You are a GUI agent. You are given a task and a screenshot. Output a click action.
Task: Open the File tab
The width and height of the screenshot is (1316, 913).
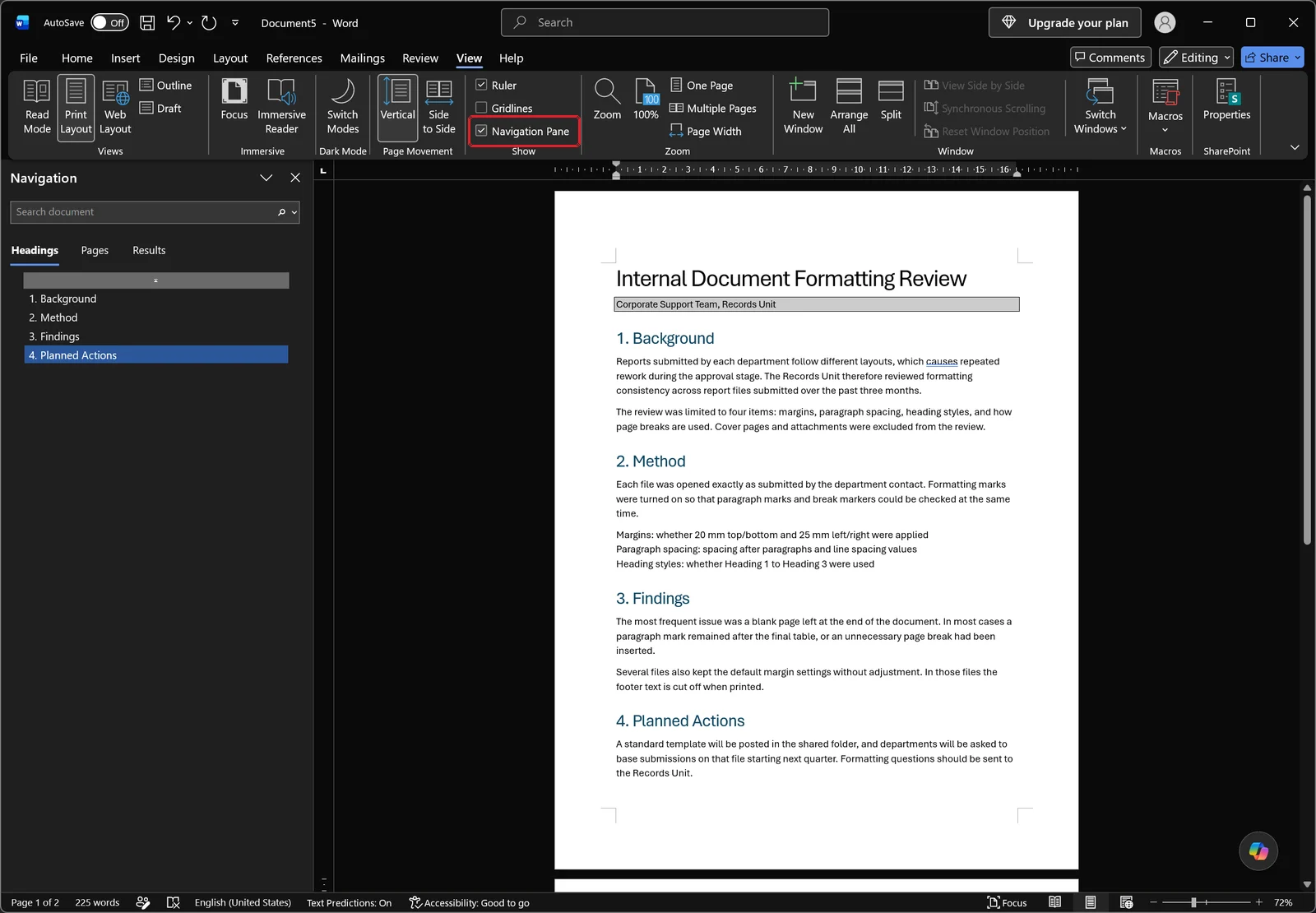tap(29, 58)
